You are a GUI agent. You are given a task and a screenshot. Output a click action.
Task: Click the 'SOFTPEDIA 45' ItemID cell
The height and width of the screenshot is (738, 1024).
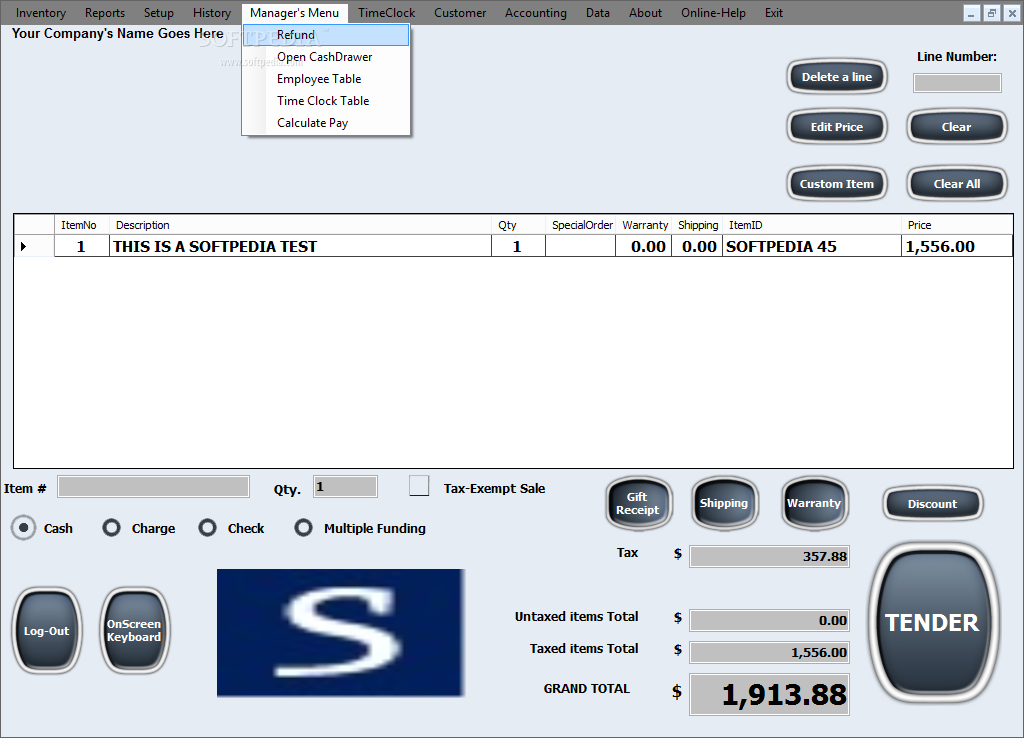812,246
